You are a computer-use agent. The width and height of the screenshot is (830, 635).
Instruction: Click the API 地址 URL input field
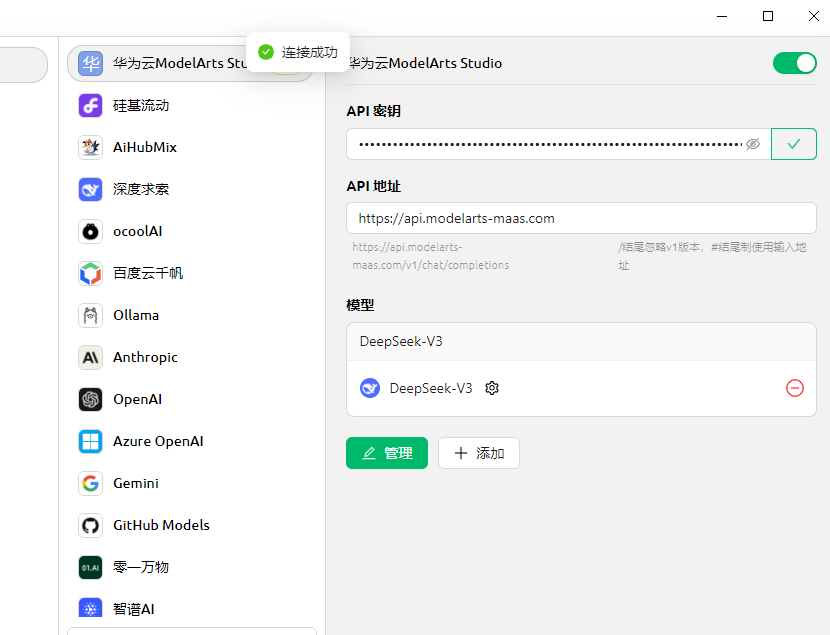pos(581,218)
